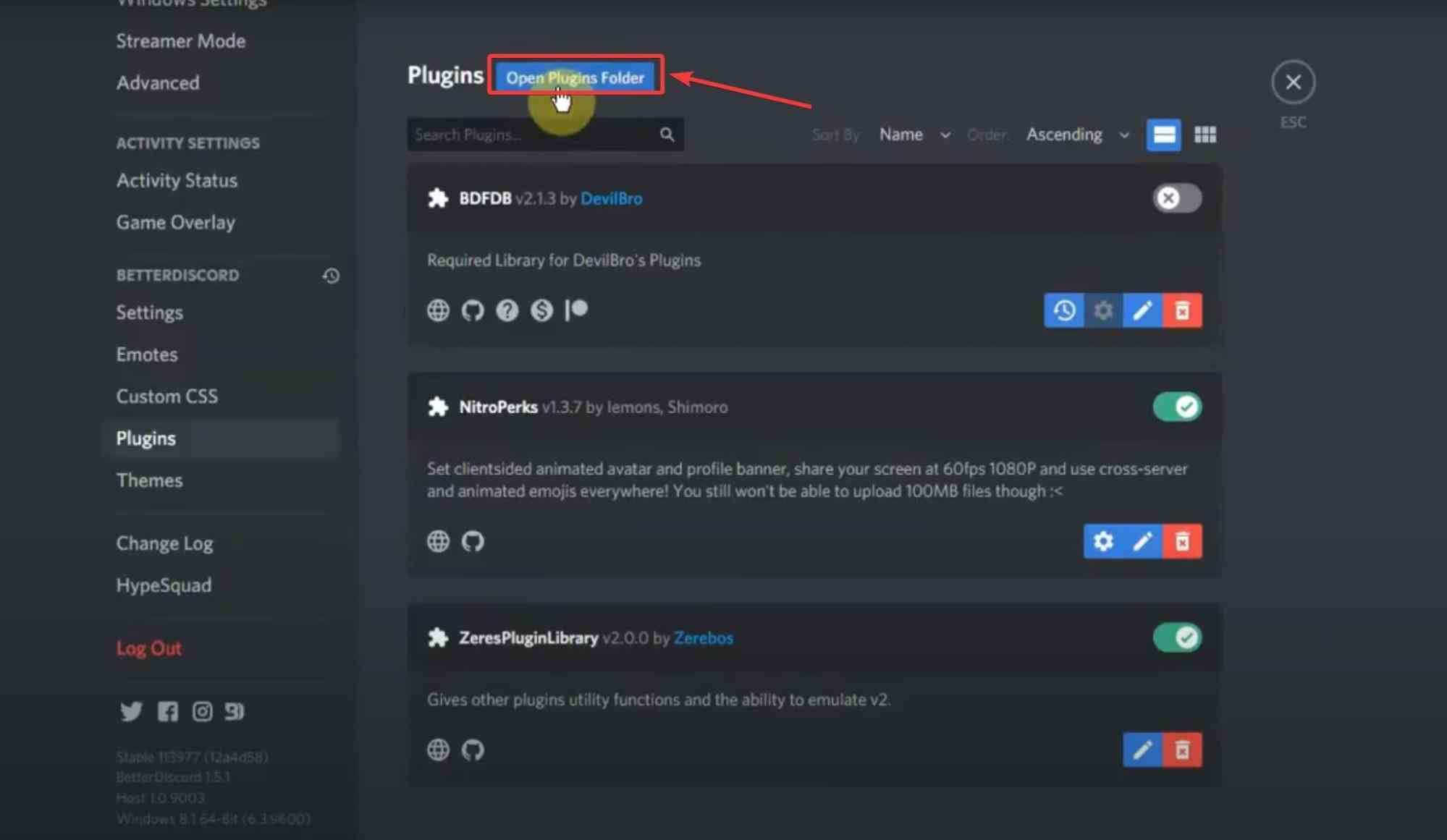
Task: Open the Order Ascending dropdown
Action: pos(1077,135)
